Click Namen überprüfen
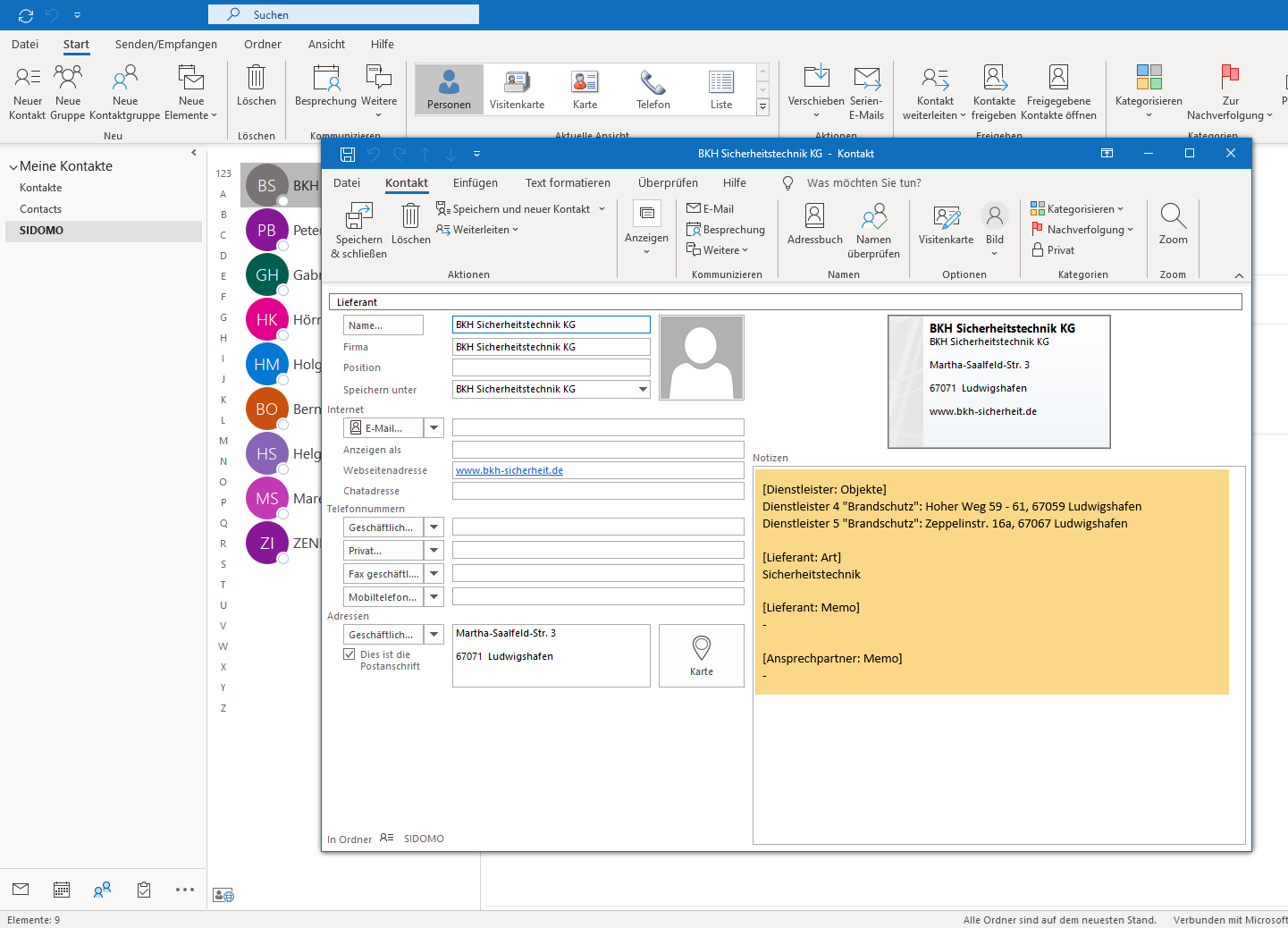Screen dimensions: 1288x928 point(873,230)
